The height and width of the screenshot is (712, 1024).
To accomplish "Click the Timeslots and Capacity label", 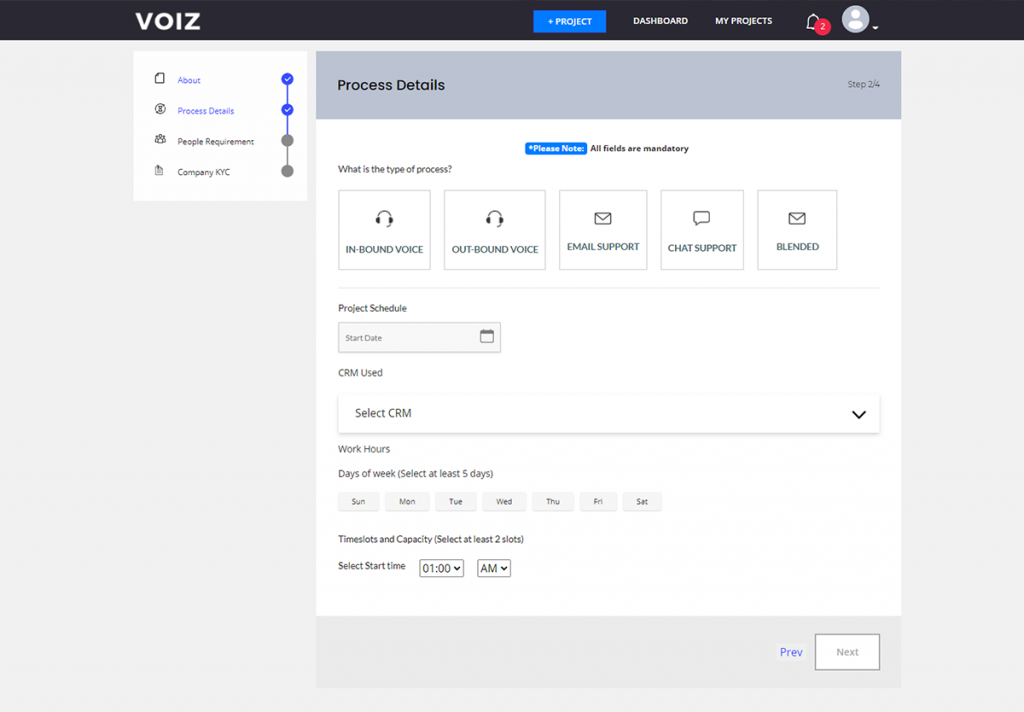I will (431, 540).
